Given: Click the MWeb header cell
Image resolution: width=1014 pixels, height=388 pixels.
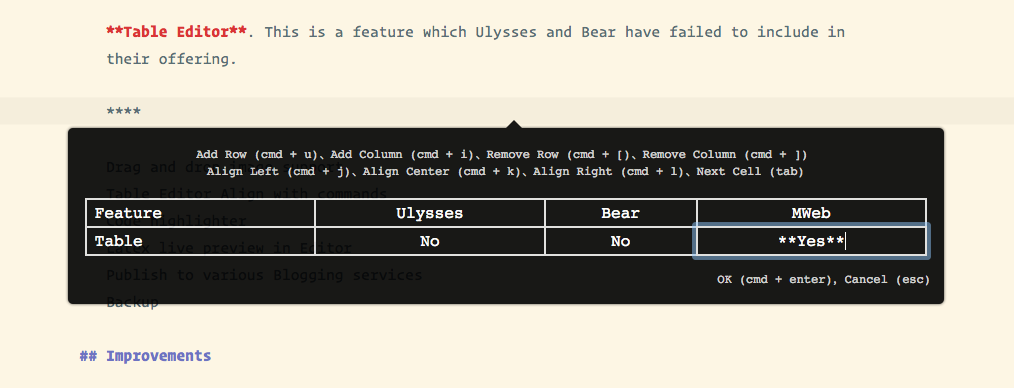Looking at the screenshot, I should [x=811, y=213].
